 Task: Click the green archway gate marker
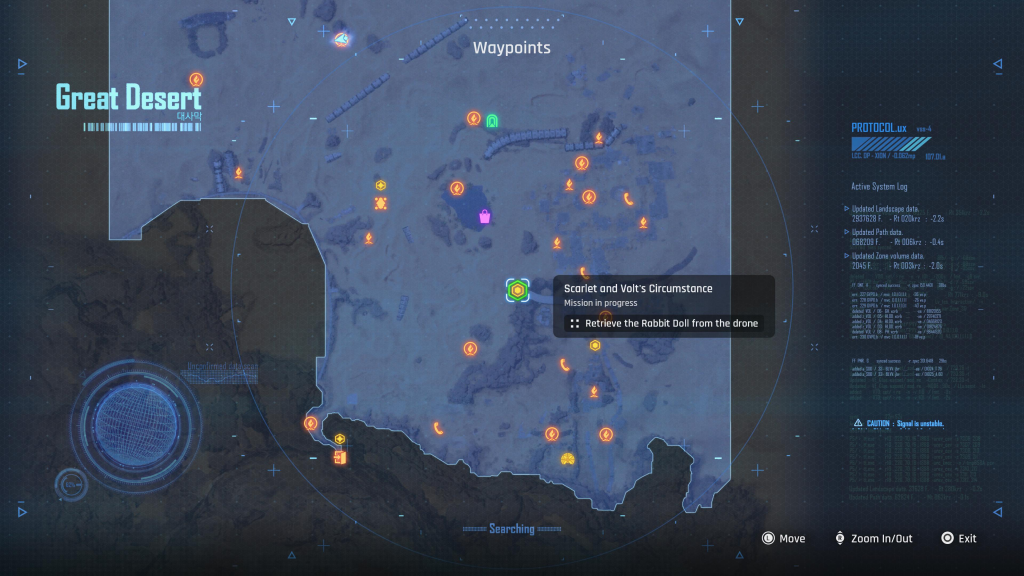[x=492, y=121]
